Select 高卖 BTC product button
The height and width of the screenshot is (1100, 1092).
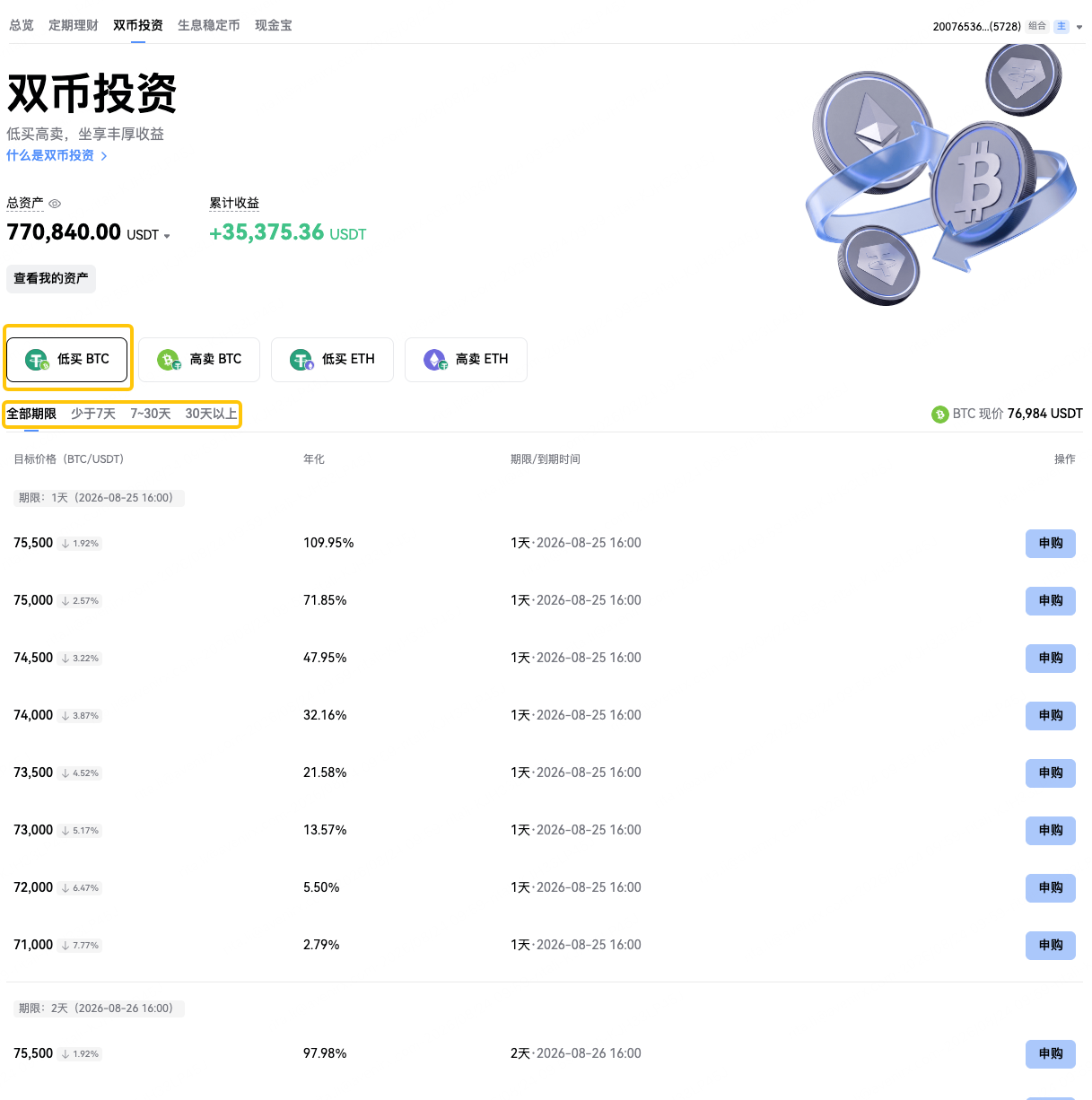coord(199,359)
